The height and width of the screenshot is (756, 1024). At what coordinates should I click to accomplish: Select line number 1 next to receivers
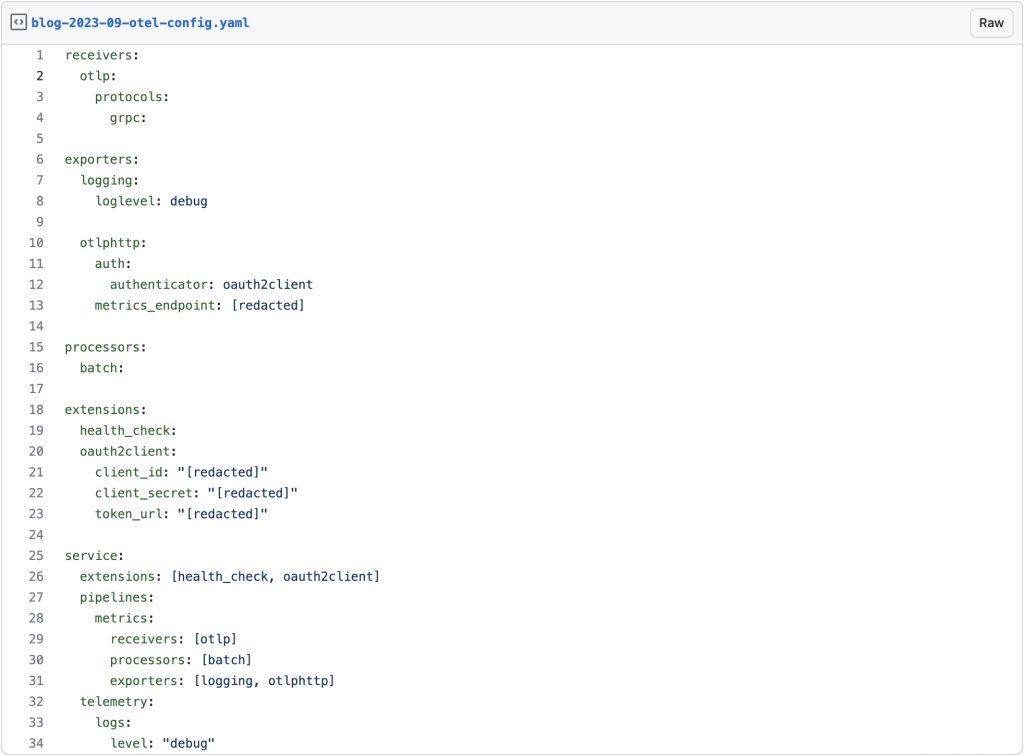[x=39, y=55]
